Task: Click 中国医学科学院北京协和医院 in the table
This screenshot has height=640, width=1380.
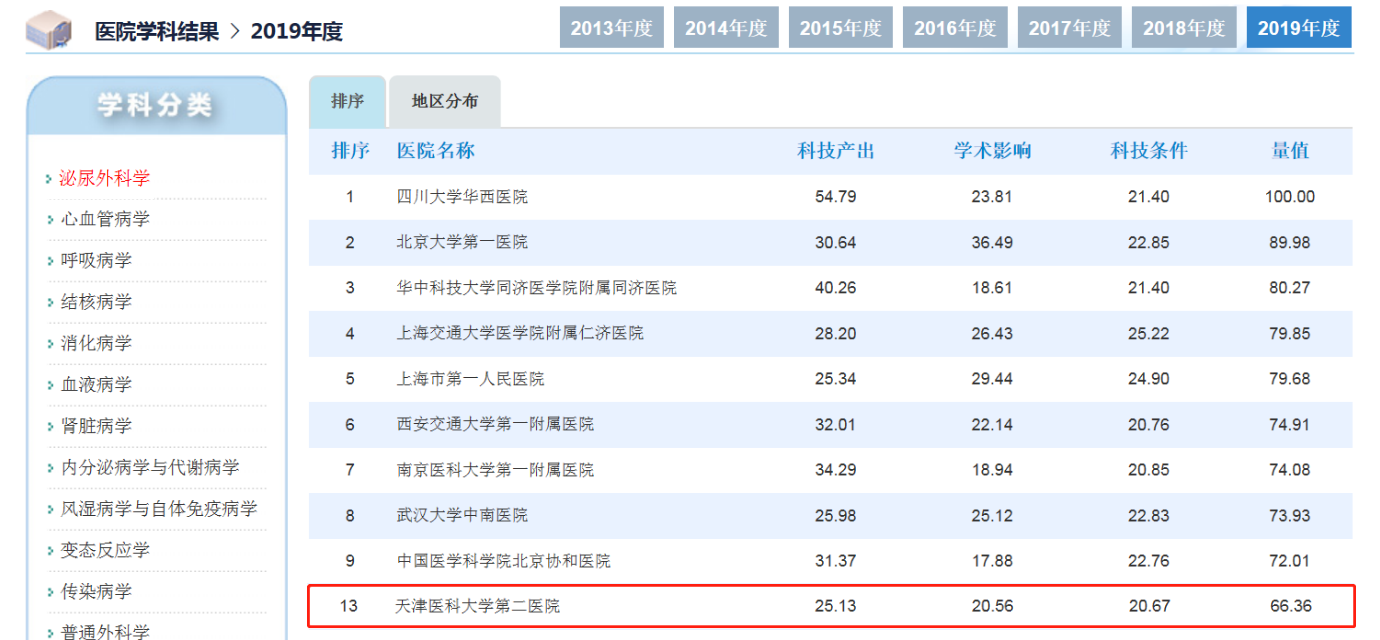Action: click(503, 561)
